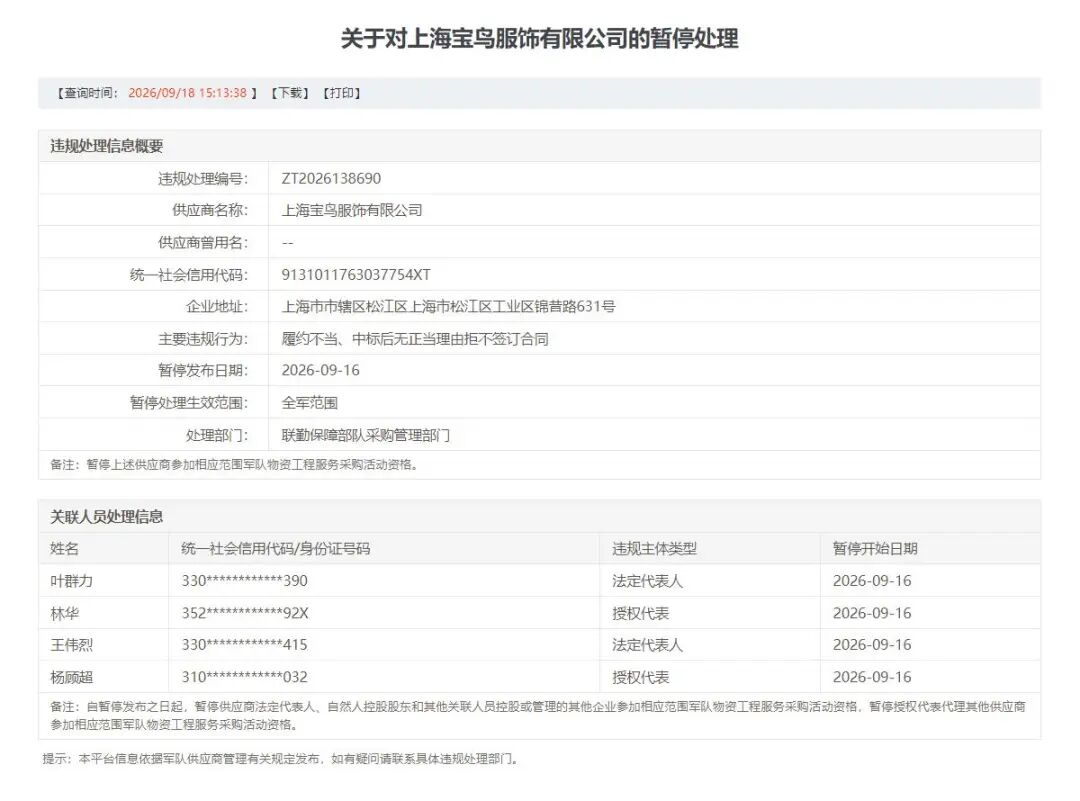Select the scope value 全军范围
The height and width of the screenshot is (801, 1080).
tap(309, 403)
